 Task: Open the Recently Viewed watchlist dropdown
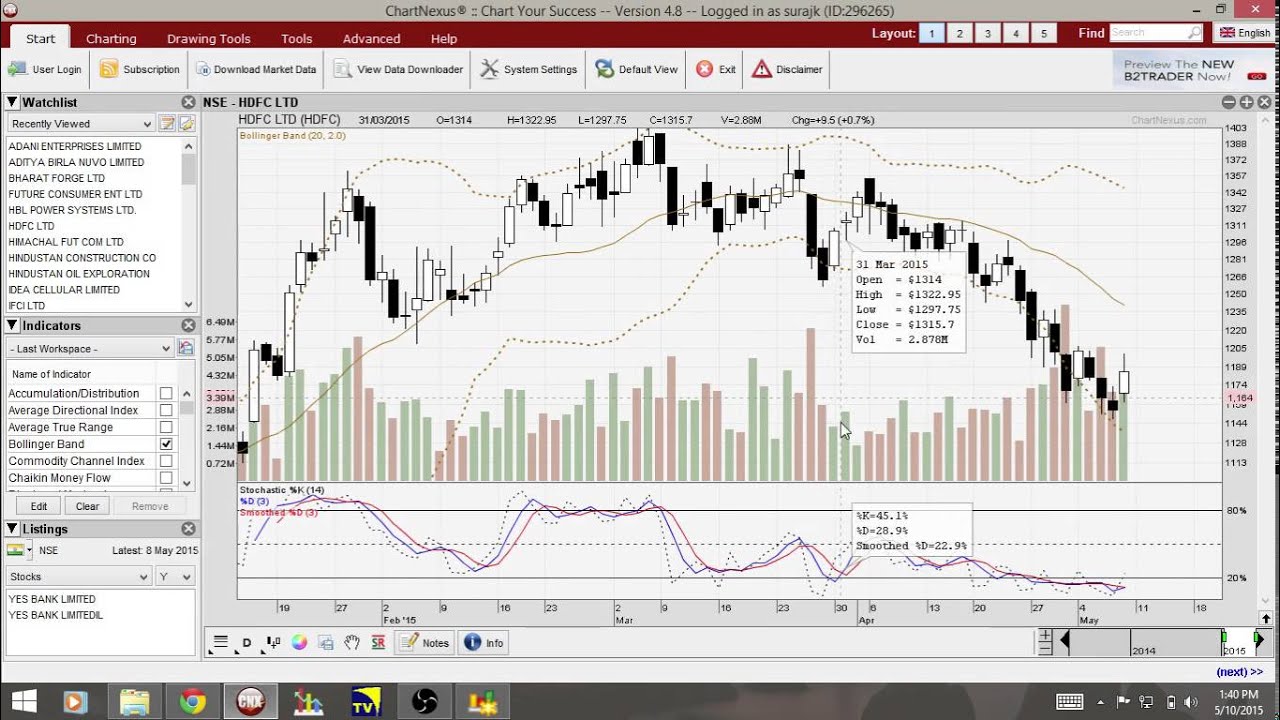(x=81, y=124)
